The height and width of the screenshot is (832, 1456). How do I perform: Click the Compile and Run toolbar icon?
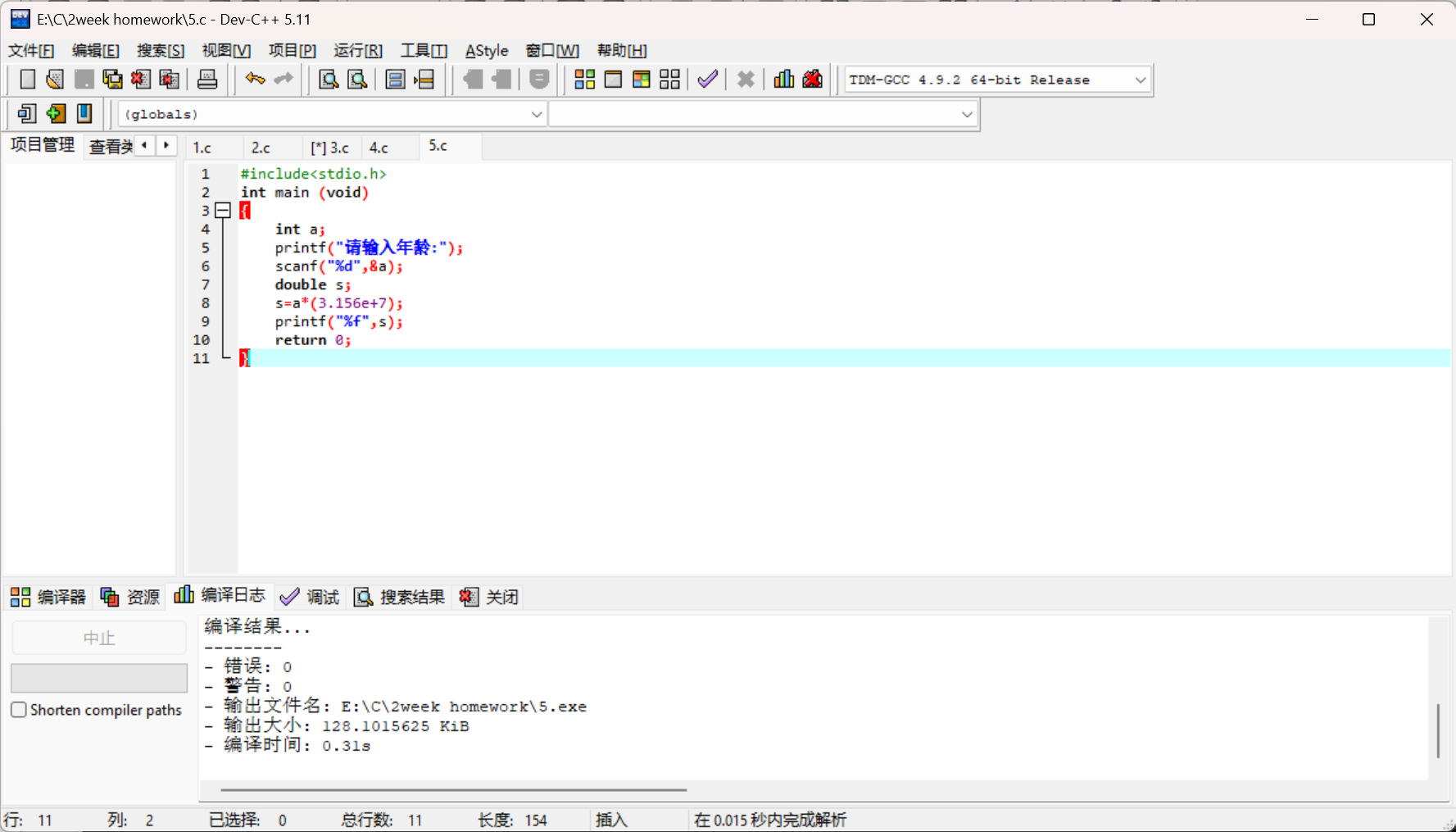[x=642, y=80]
